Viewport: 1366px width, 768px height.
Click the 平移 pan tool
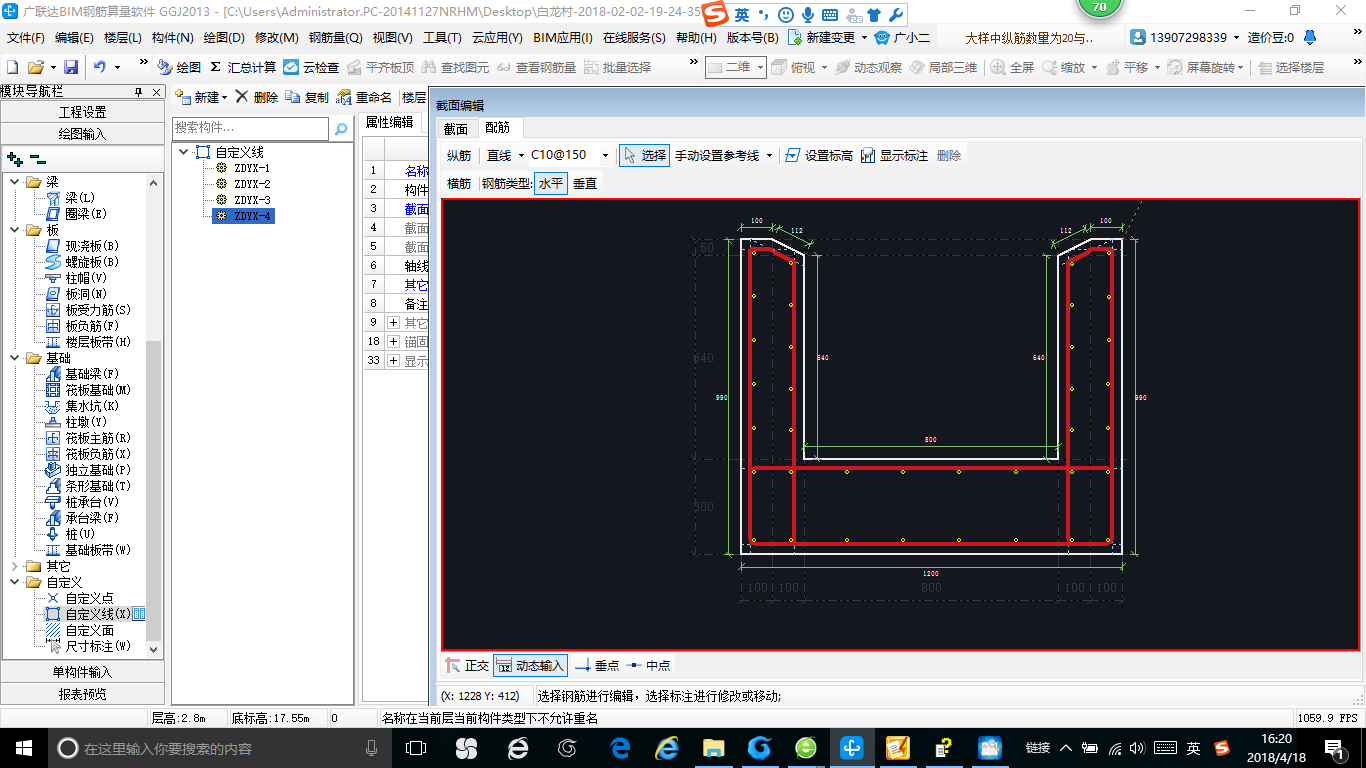pyautogui.click(x=1126, y=67)
